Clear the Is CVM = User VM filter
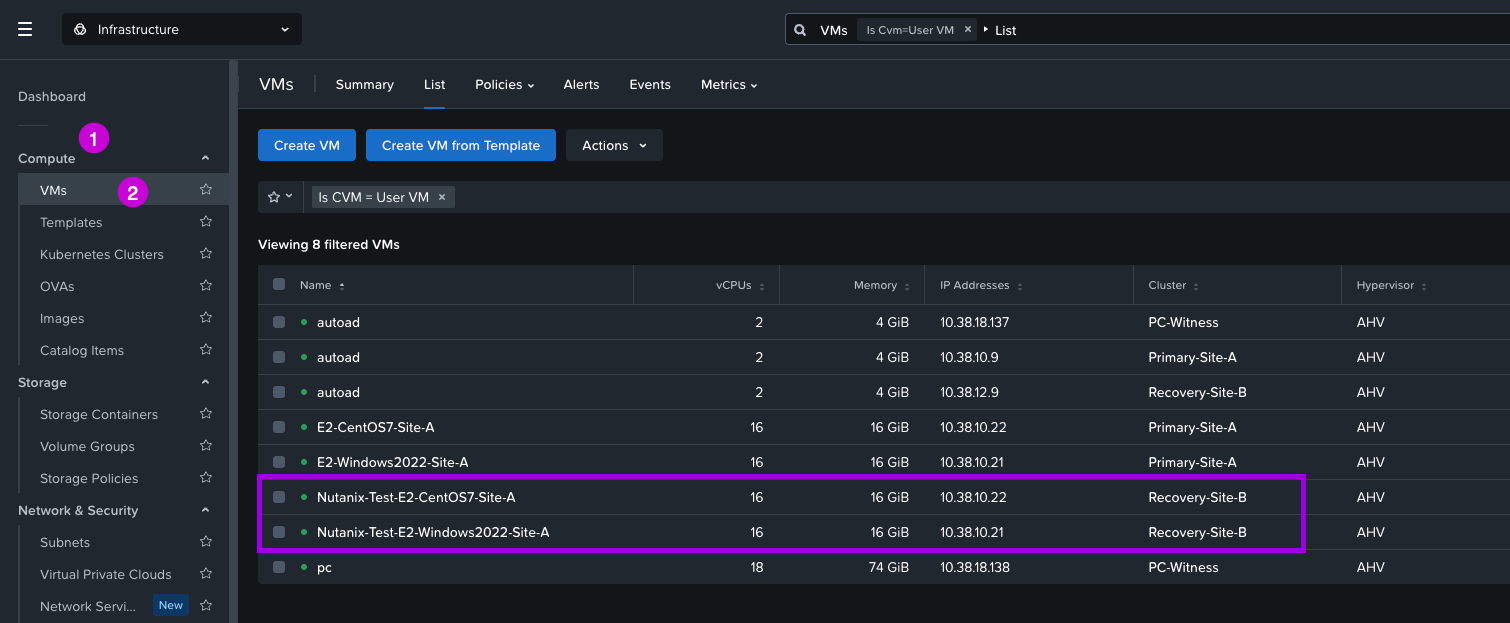 pyautogui.click(x=442, y=197)
